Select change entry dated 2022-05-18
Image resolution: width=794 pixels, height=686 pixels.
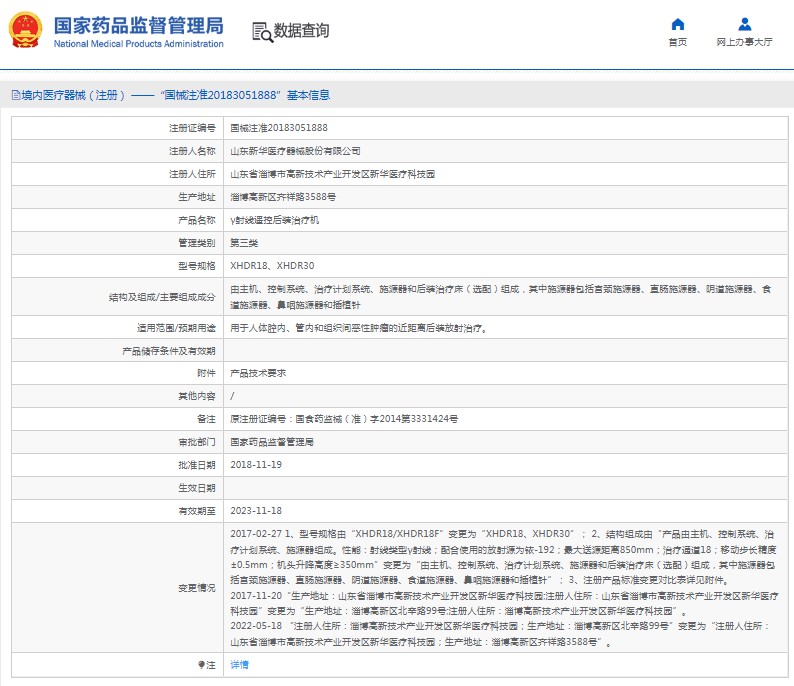(x=500, y=634)
